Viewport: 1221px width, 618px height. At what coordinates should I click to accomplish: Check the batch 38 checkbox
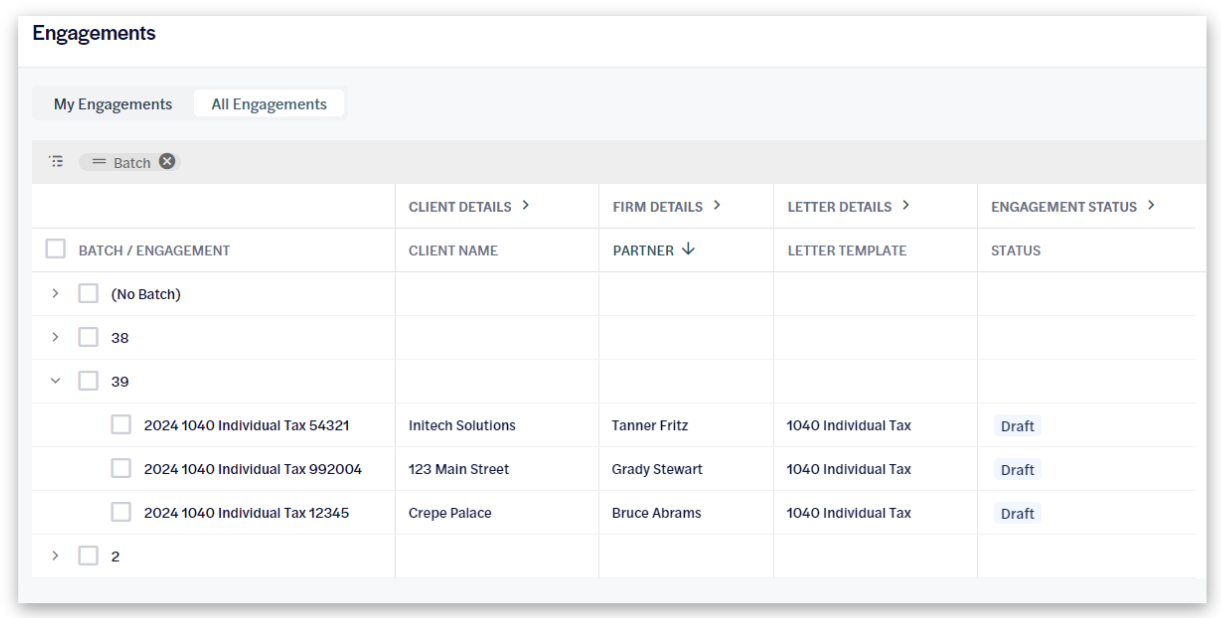[x=88, y=338]
